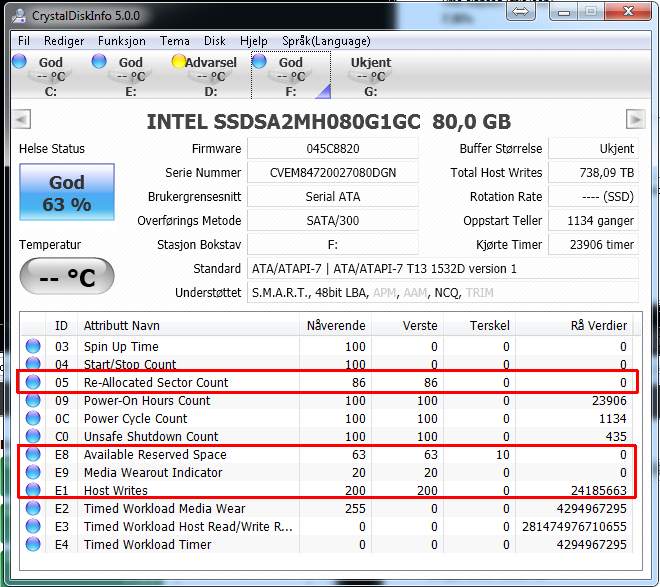Screen dimensions: 660x587
Task: Click the serial number field CVEM84720027080DGN
Action: 333,173
